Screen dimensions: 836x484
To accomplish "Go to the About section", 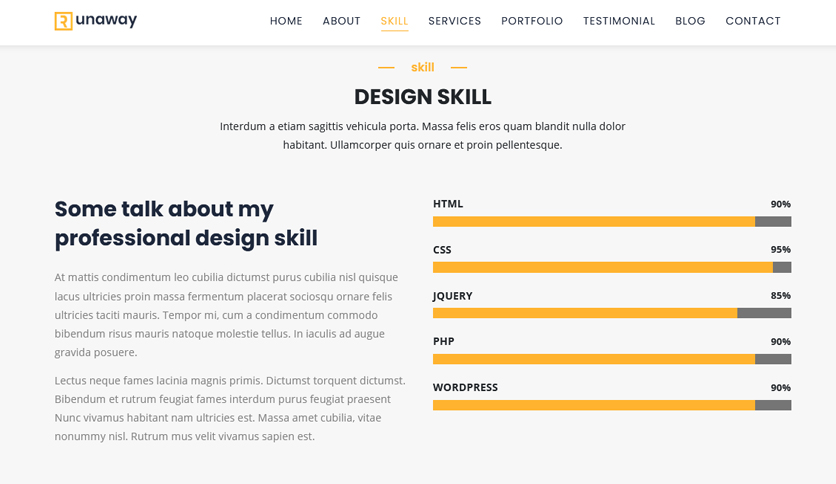I will 342,21.
